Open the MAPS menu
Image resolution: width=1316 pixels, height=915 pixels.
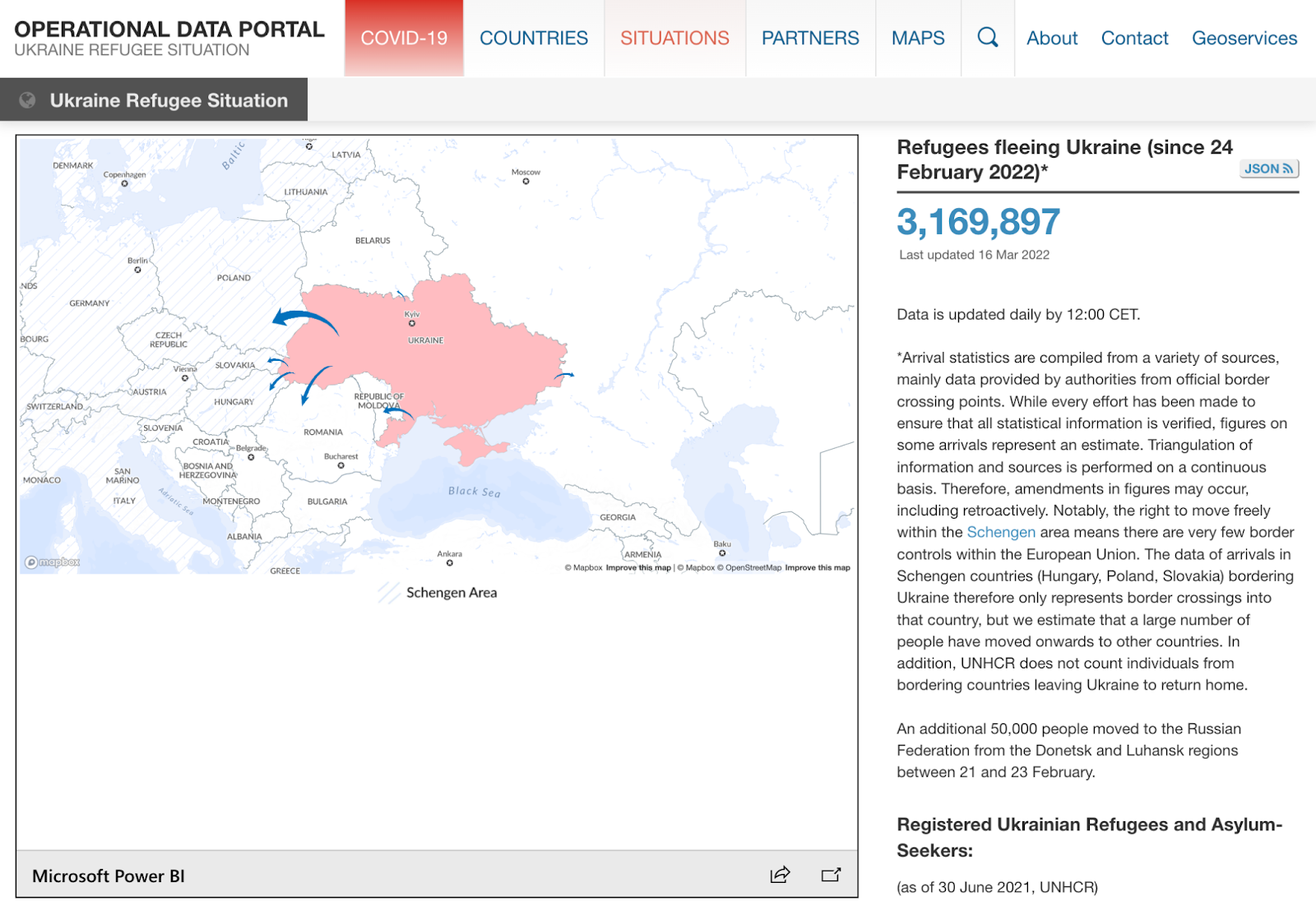tap(918, 39)
